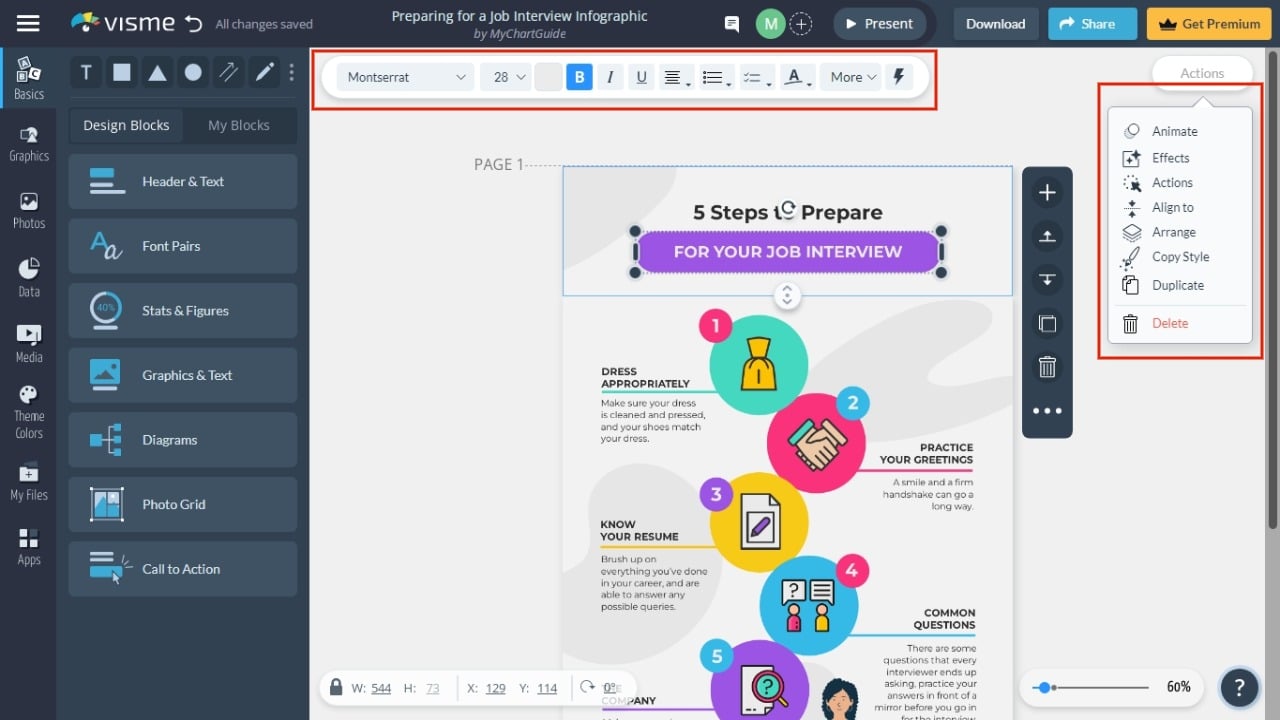Open the comments icon
1280x720 pixels.
[x=732, y=24]
